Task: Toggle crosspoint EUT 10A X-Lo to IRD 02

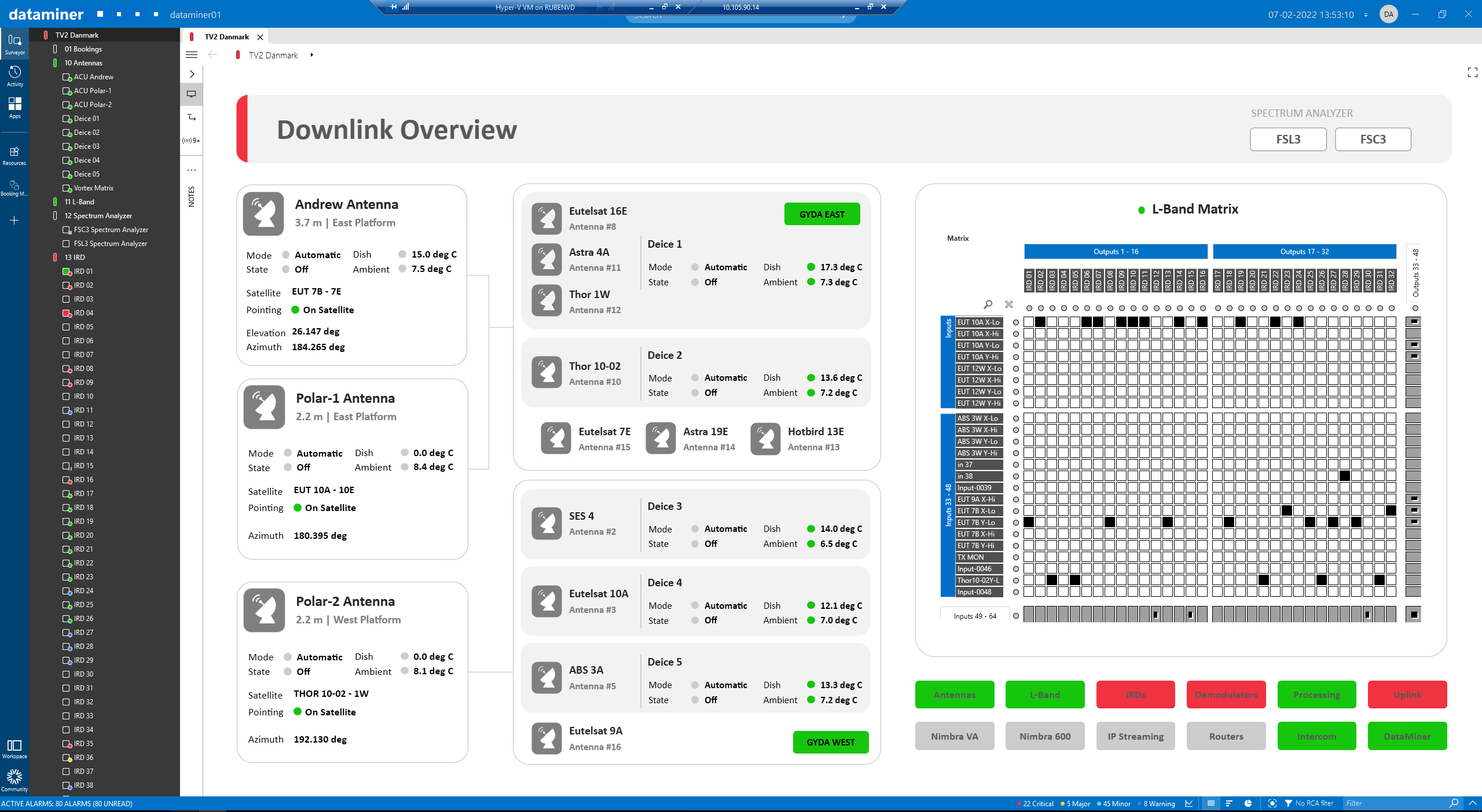Action: point(1040,322)
